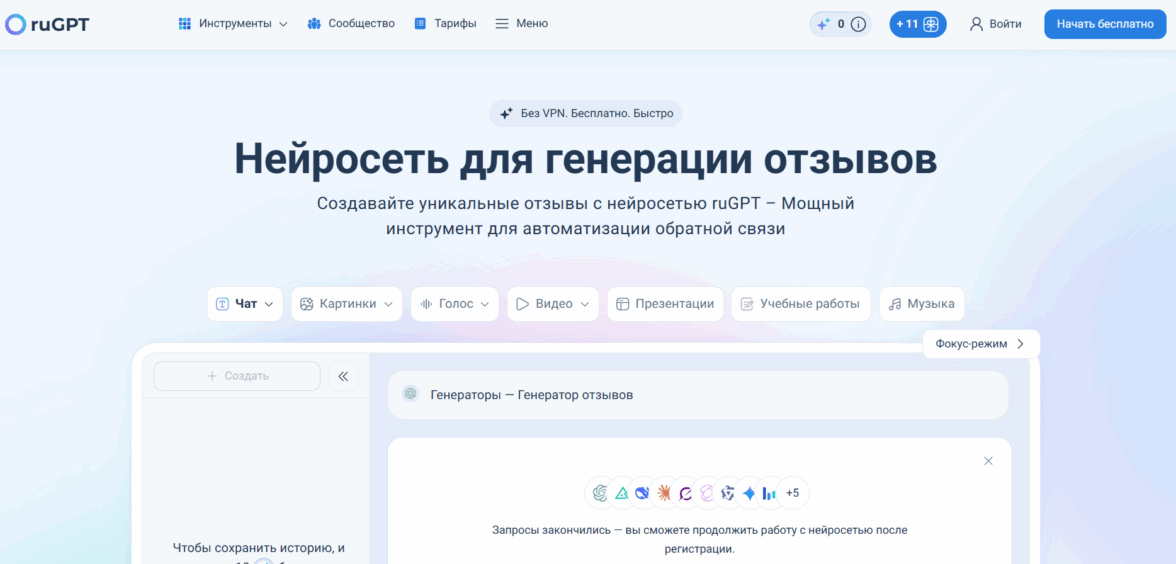This screenshot has width=1176, height=564.
Task: Click the OpenAI model icon
Action: [x=600, y=493]
